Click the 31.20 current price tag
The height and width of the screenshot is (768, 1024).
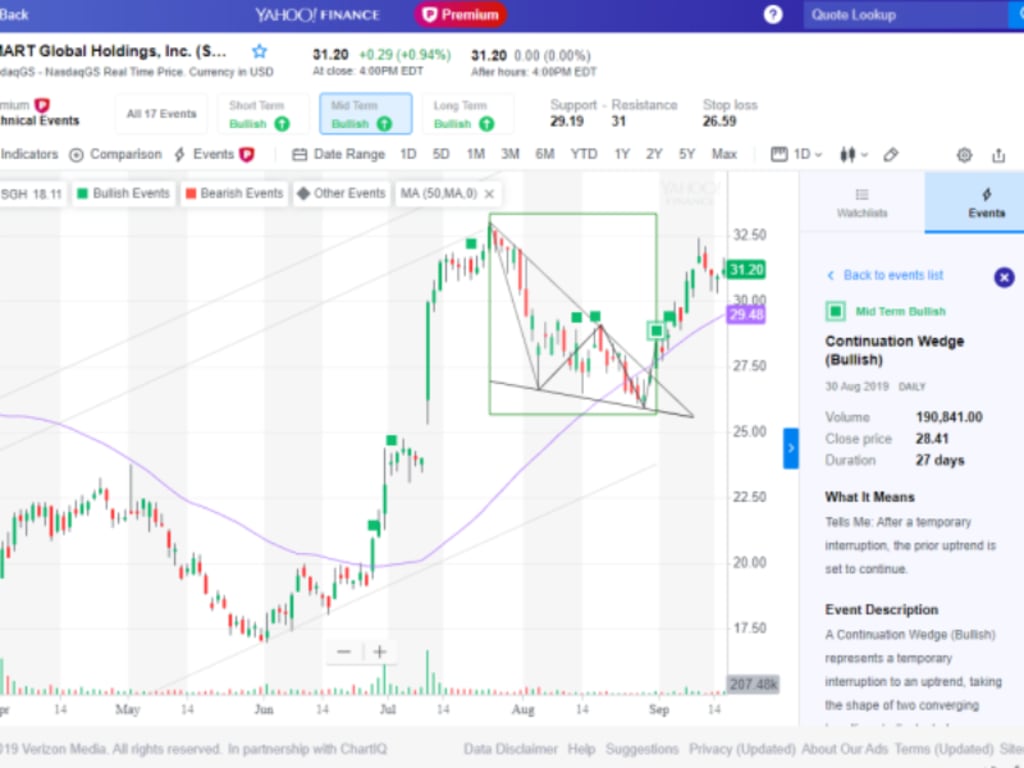pos(746,270)
